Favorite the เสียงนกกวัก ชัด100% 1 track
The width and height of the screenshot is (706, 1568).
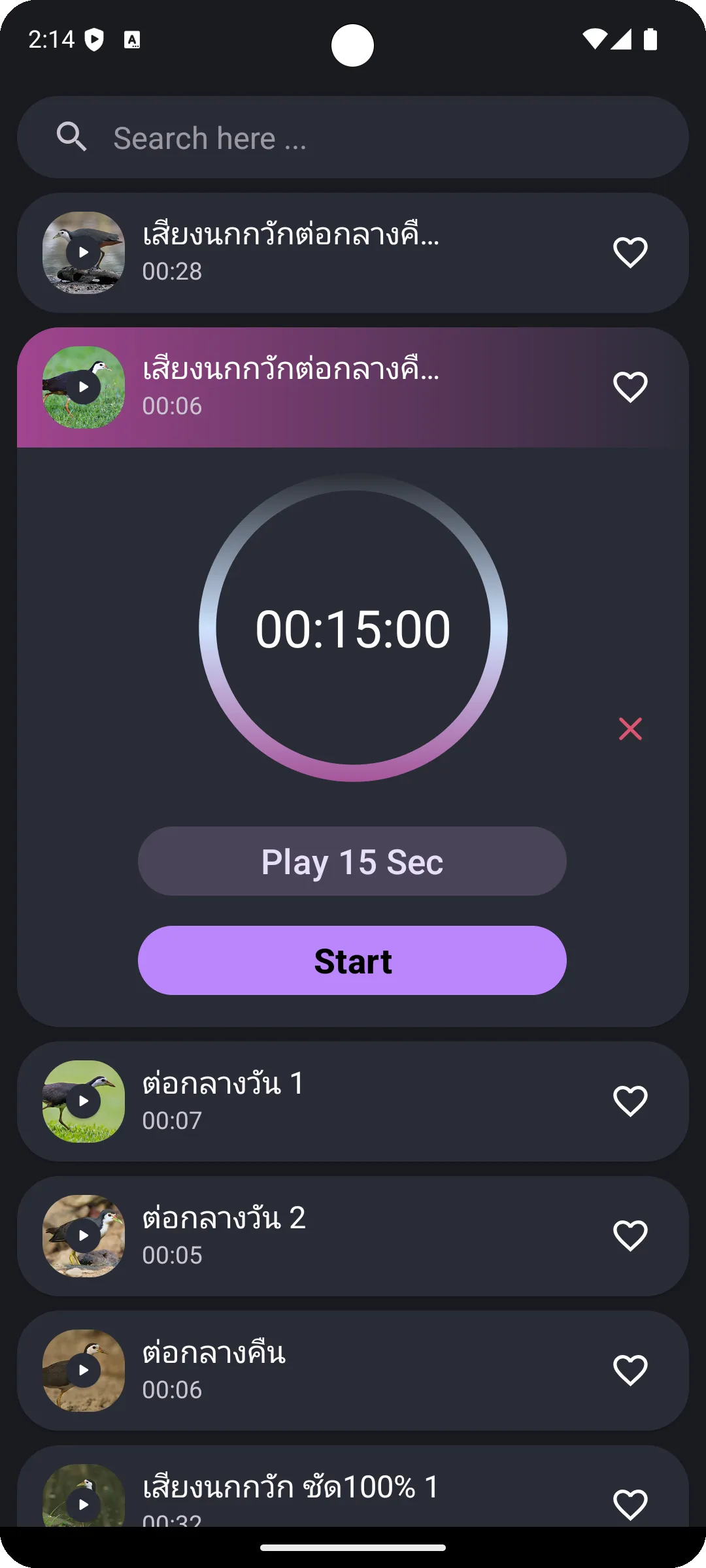[630, 1505]
